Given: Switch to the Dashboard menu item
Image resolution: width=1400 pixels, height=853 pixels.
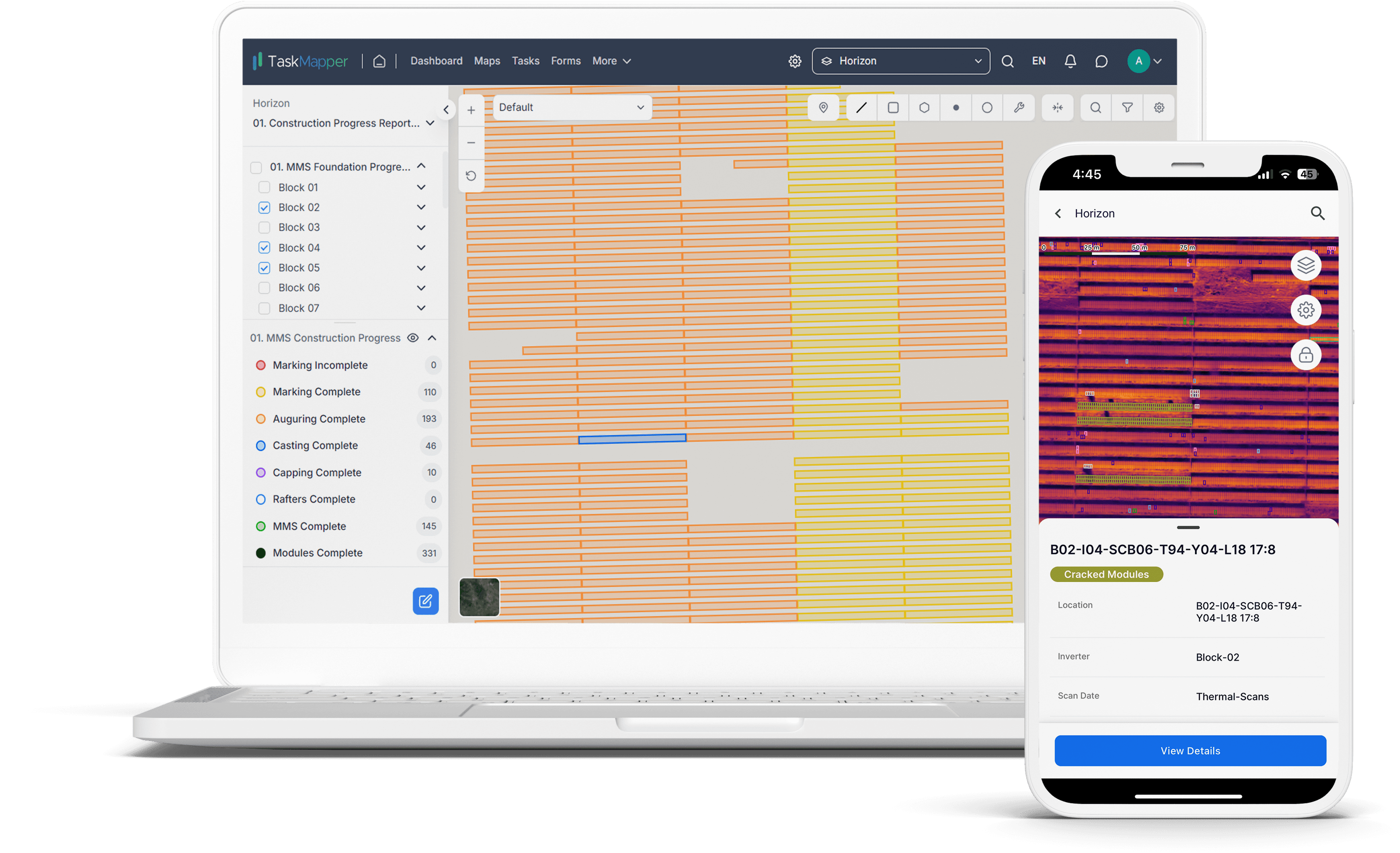Looking at the screenshot, I should click(436, 61).
